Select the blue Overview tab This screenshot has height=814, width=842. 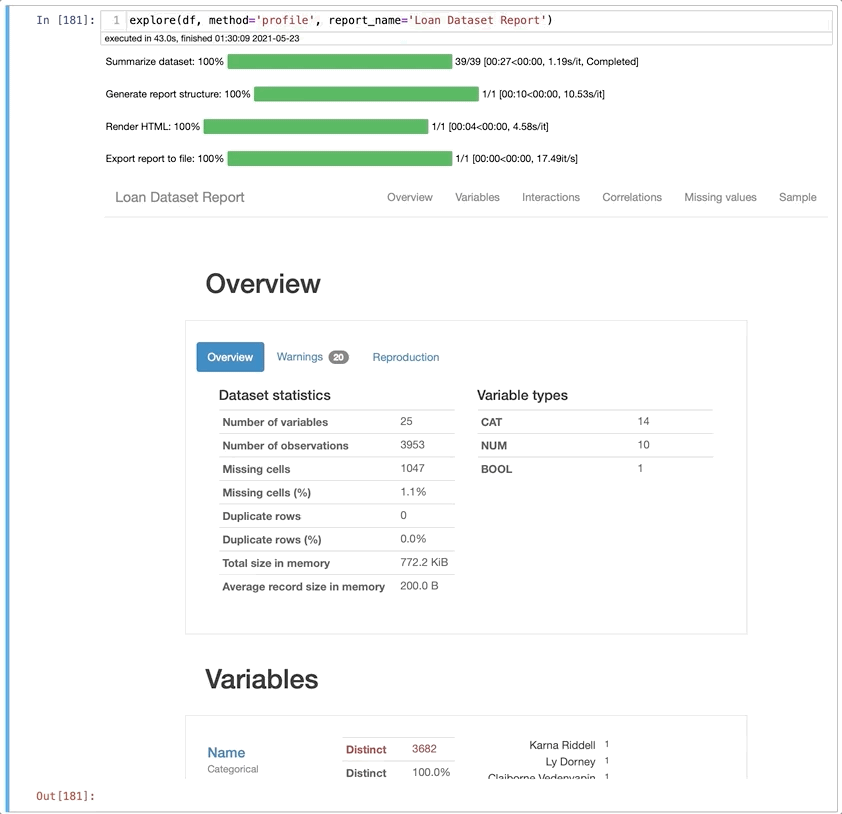(230, 357)
